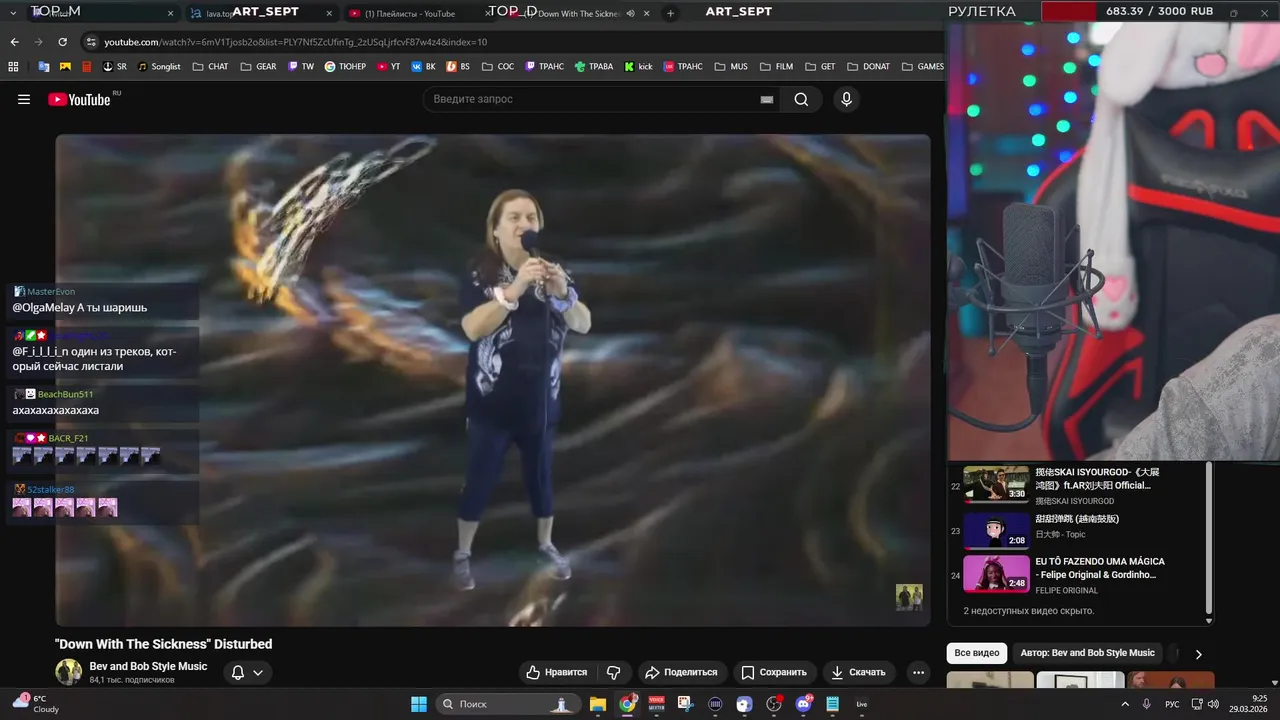The width and height of the screenshot is (1280, 720).
Task: Expand the GEAR bookmarks folder
Action: point(259,67)
